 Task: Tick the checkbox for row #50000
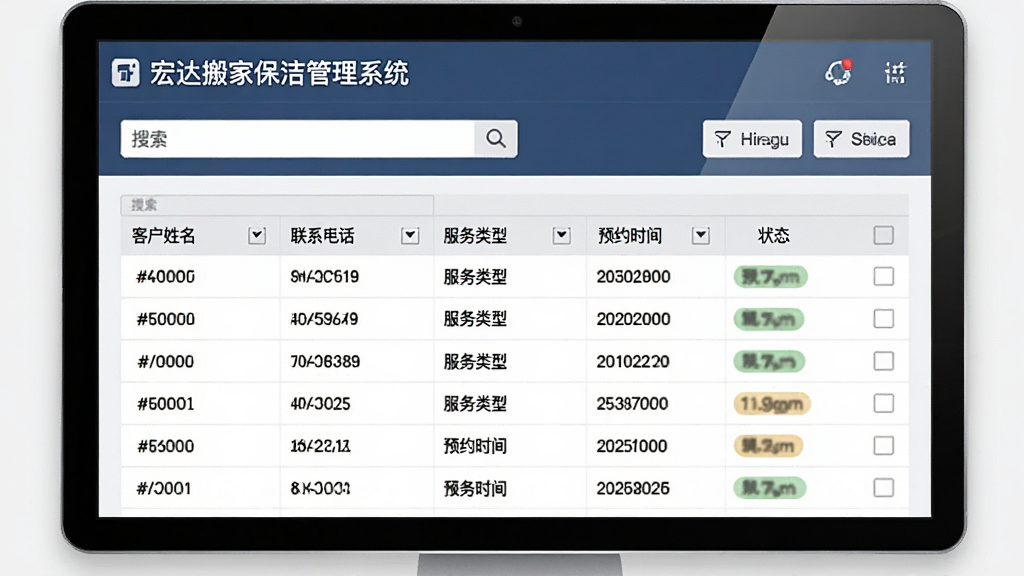(x=884, y=319)
